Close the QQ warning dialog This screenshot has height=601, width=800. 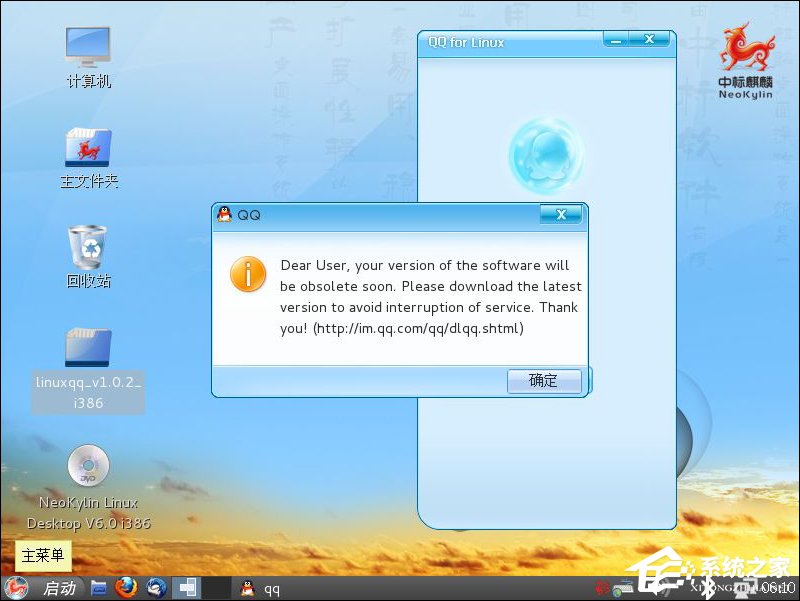[x=561, y=215]
